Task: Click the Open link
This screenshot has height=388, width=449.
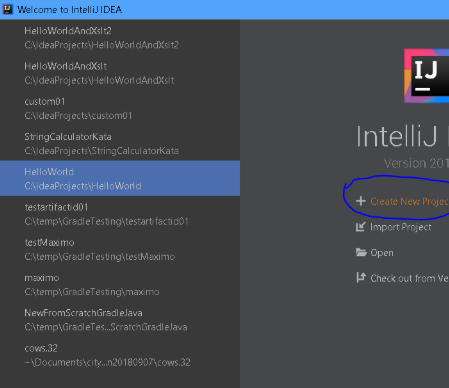Action: [x=382, y=253]
